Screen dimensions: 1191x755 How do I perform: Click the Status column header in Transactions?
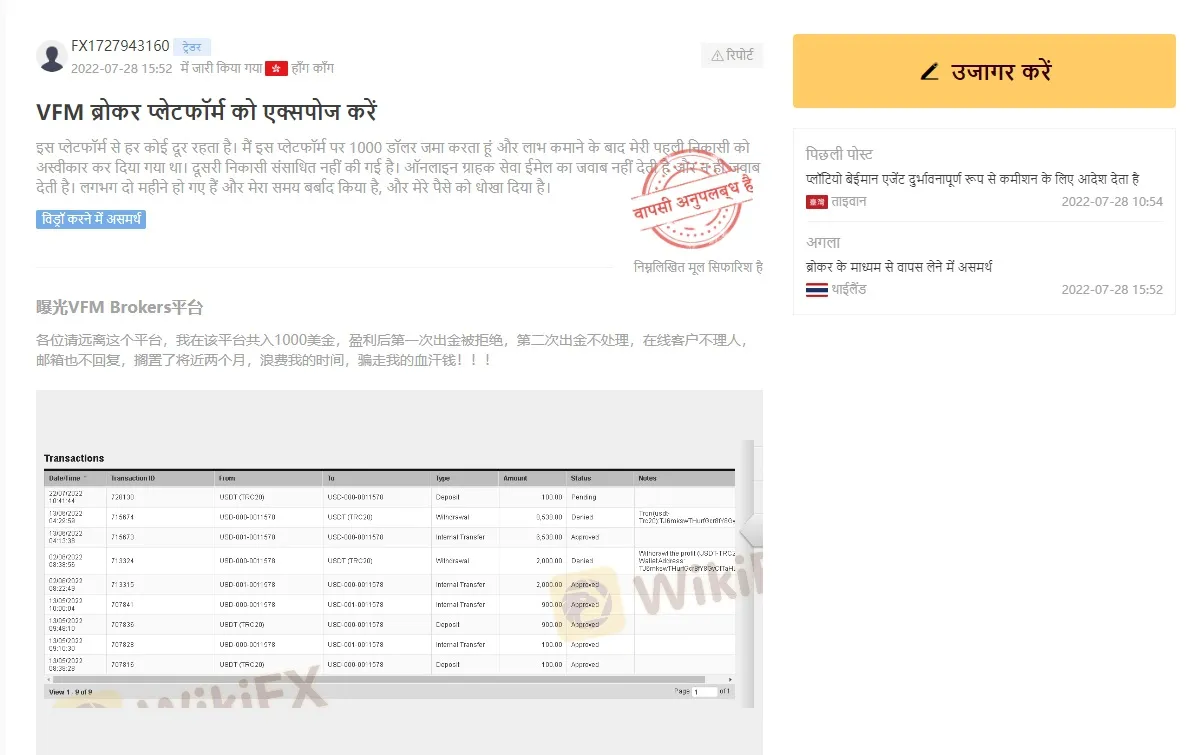pyautogui.click(x=581, y=479)
